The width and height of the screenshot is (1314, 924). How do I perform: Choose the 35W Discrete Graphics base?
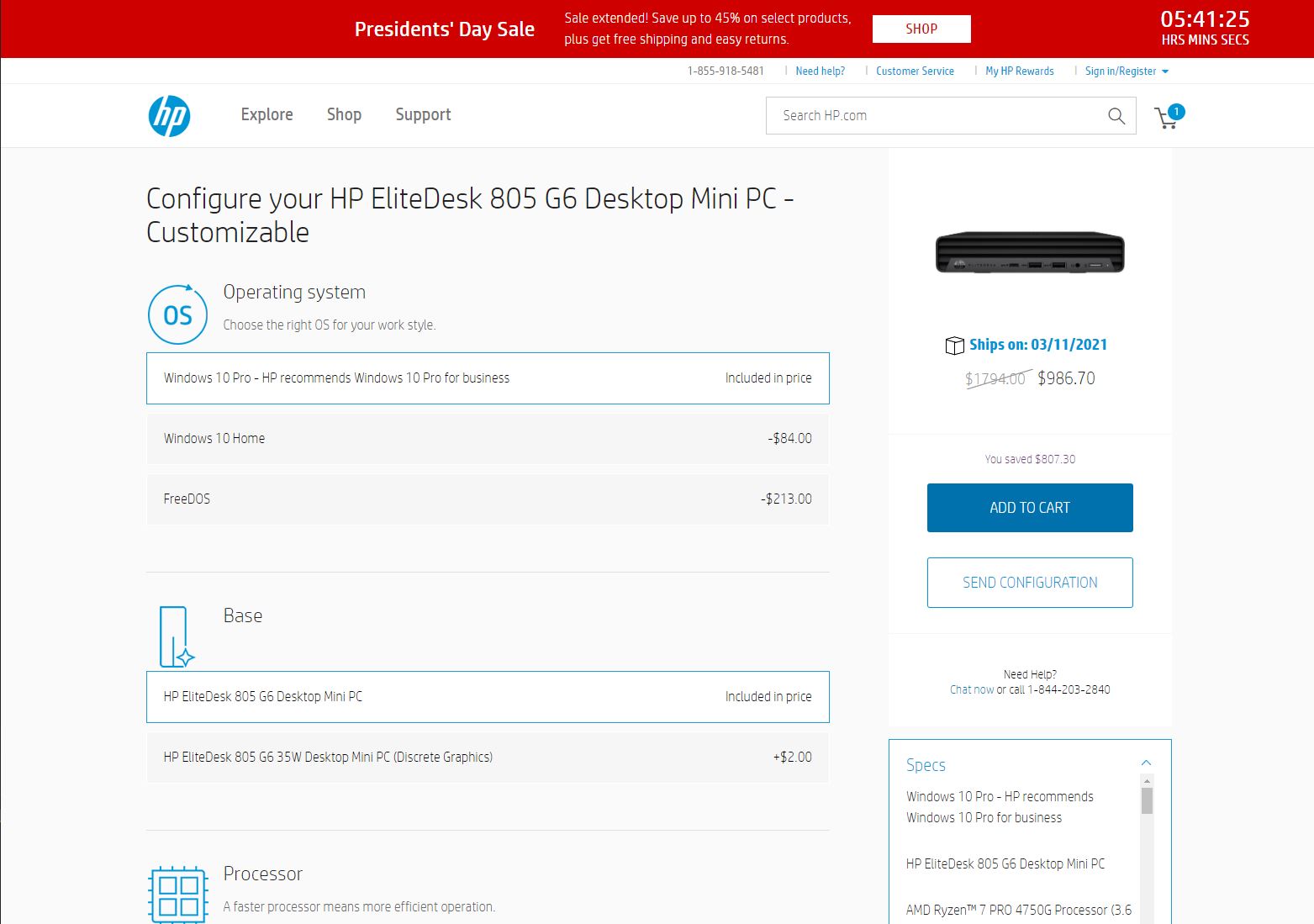tap(488, 758)
